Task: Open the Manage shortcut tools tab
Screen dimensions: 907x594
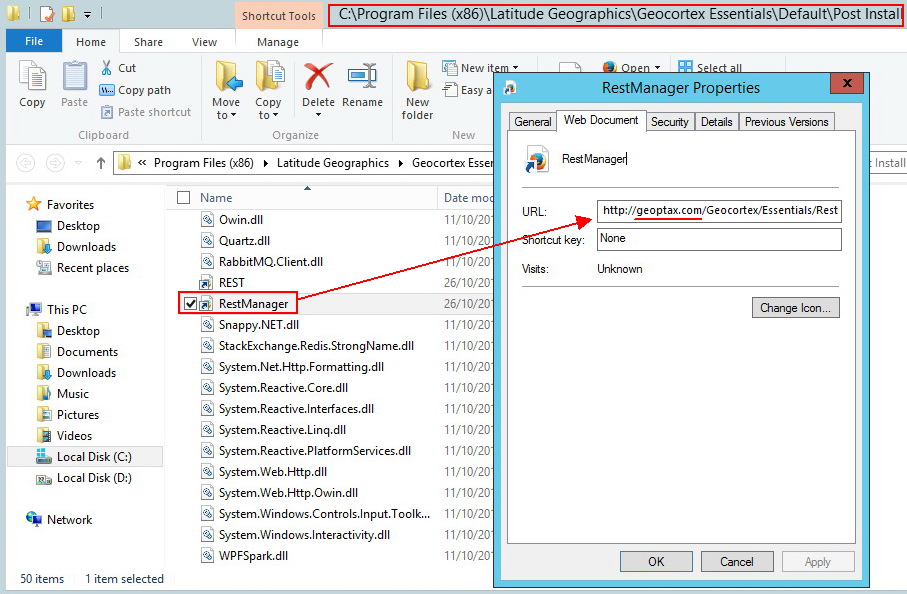Action: [278, 42]
